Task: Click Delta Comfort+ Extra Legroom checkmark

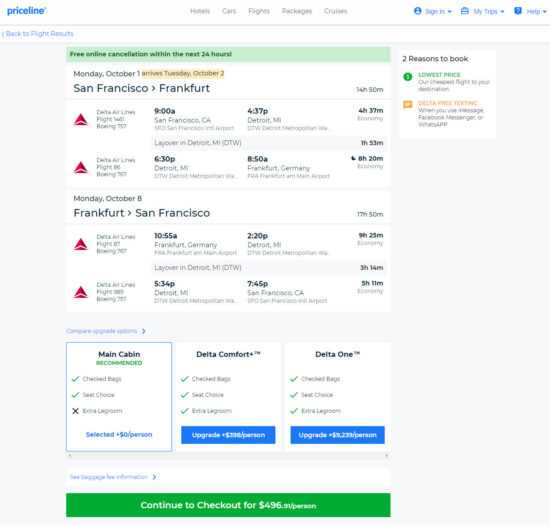Action: click(x=185, y=411)
